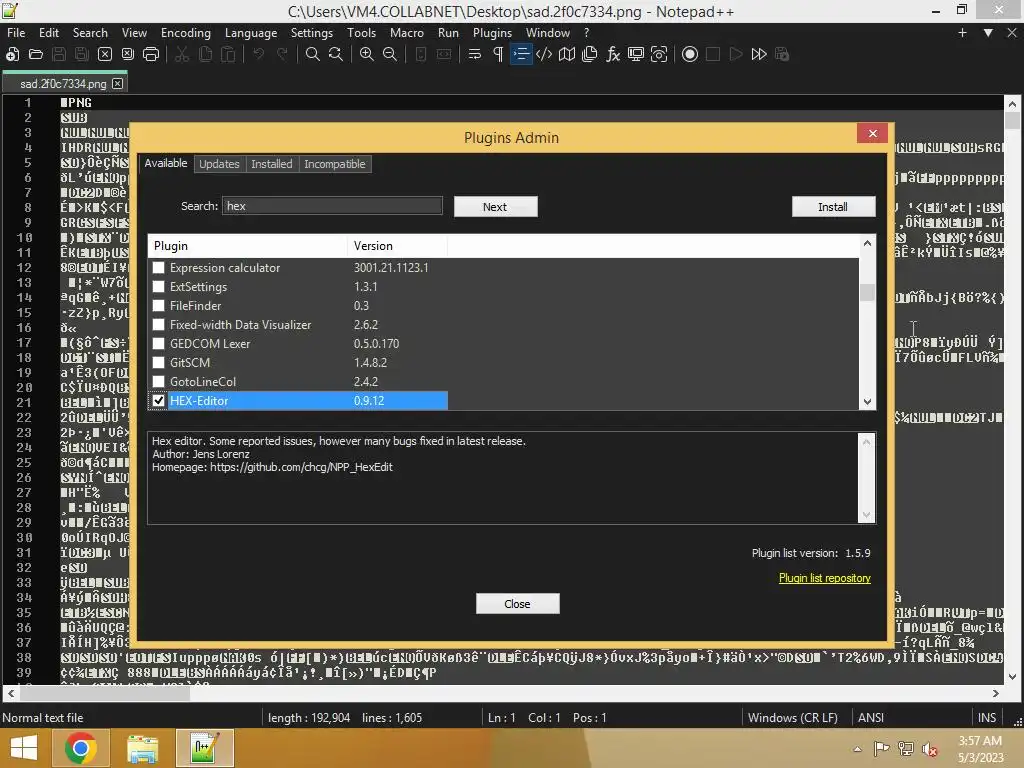Open the Language menu
This screenshot has width=1024, height=768.
[x=251, y=33]
